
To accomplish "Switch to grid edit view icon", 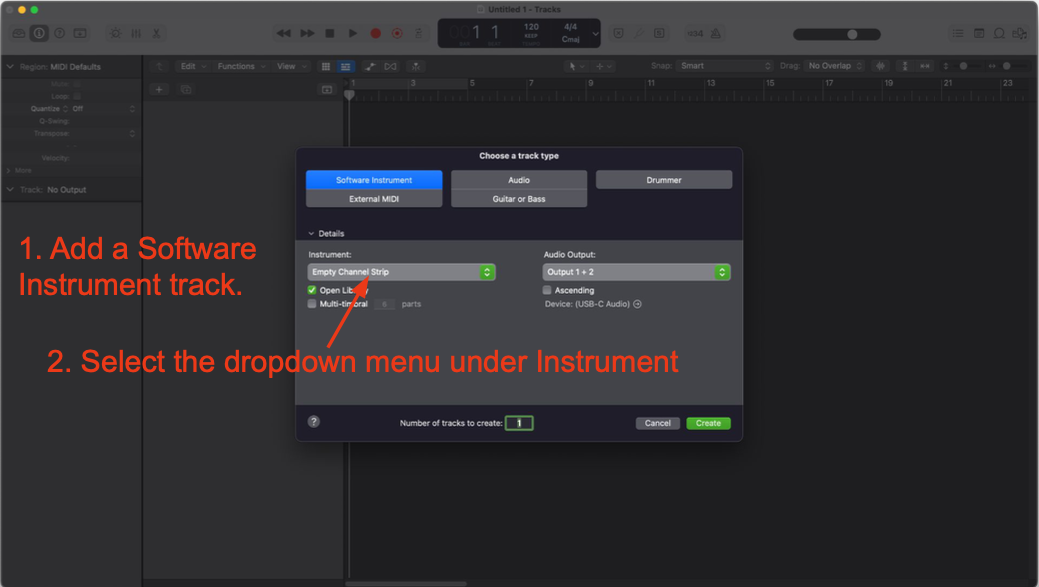I will tap(326, 66).
